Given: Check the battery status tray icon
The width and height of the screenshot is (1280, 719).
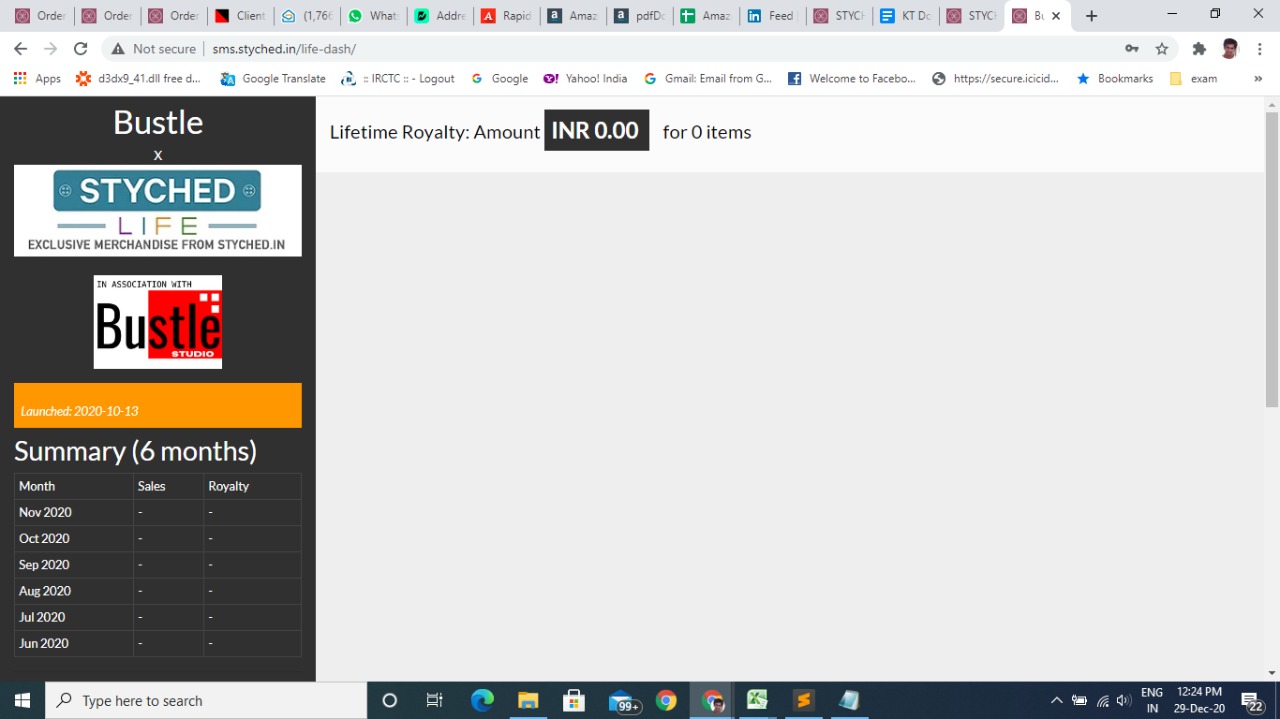Looking at the screenshot, I should 1080,700.
